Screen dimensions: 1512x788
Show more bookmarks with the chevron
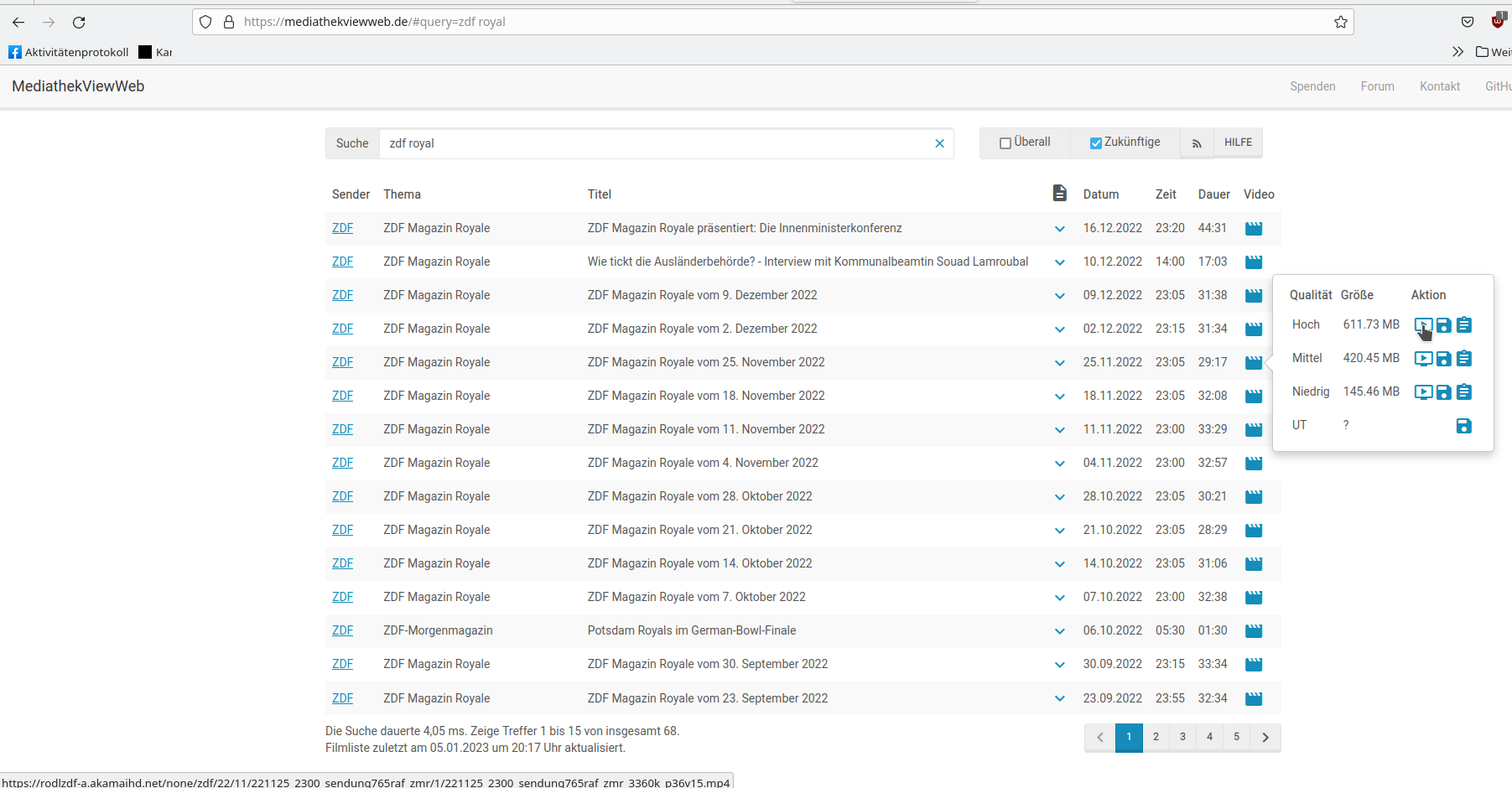pyautogui.click(x=1457, y=52)
